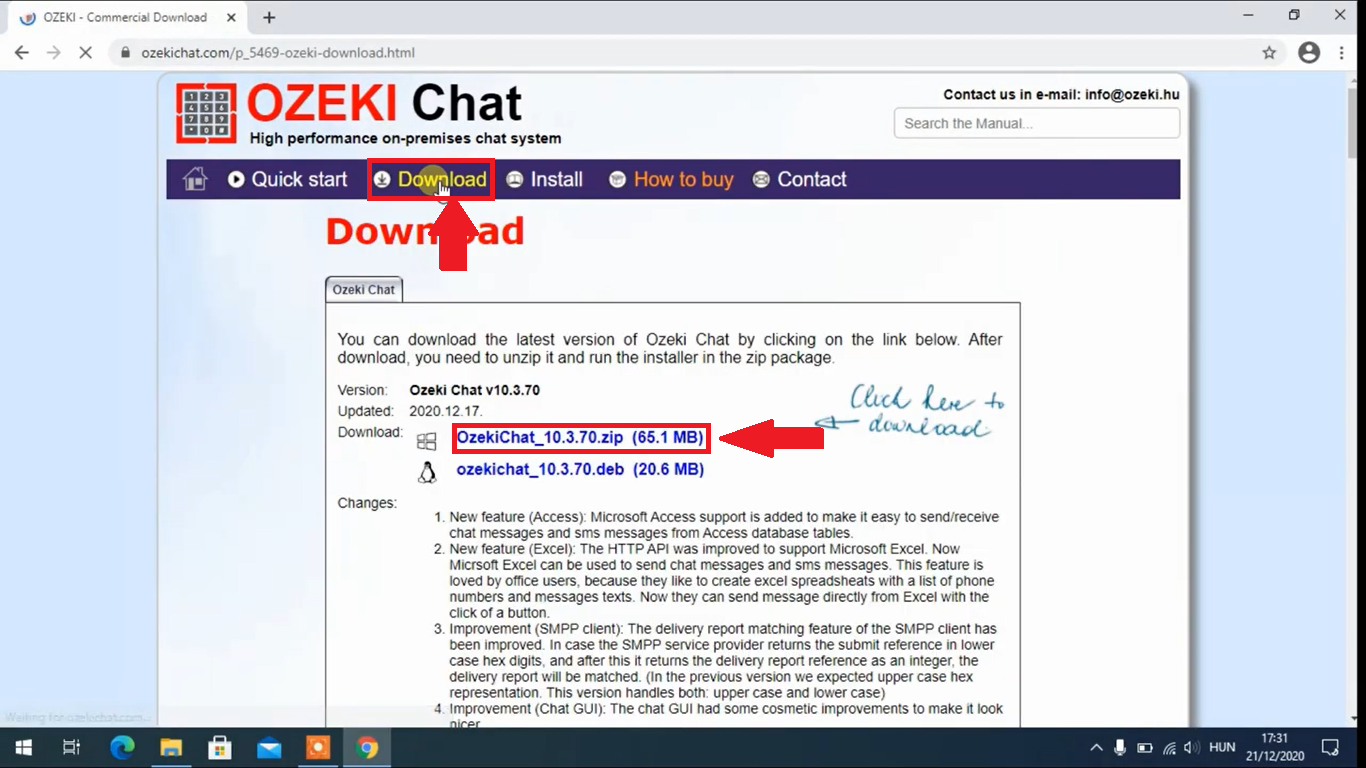Open Chrome's three-dot menu
Image resolution: width=1366 pixels, height=768 pixels.
coord(1342,53)
